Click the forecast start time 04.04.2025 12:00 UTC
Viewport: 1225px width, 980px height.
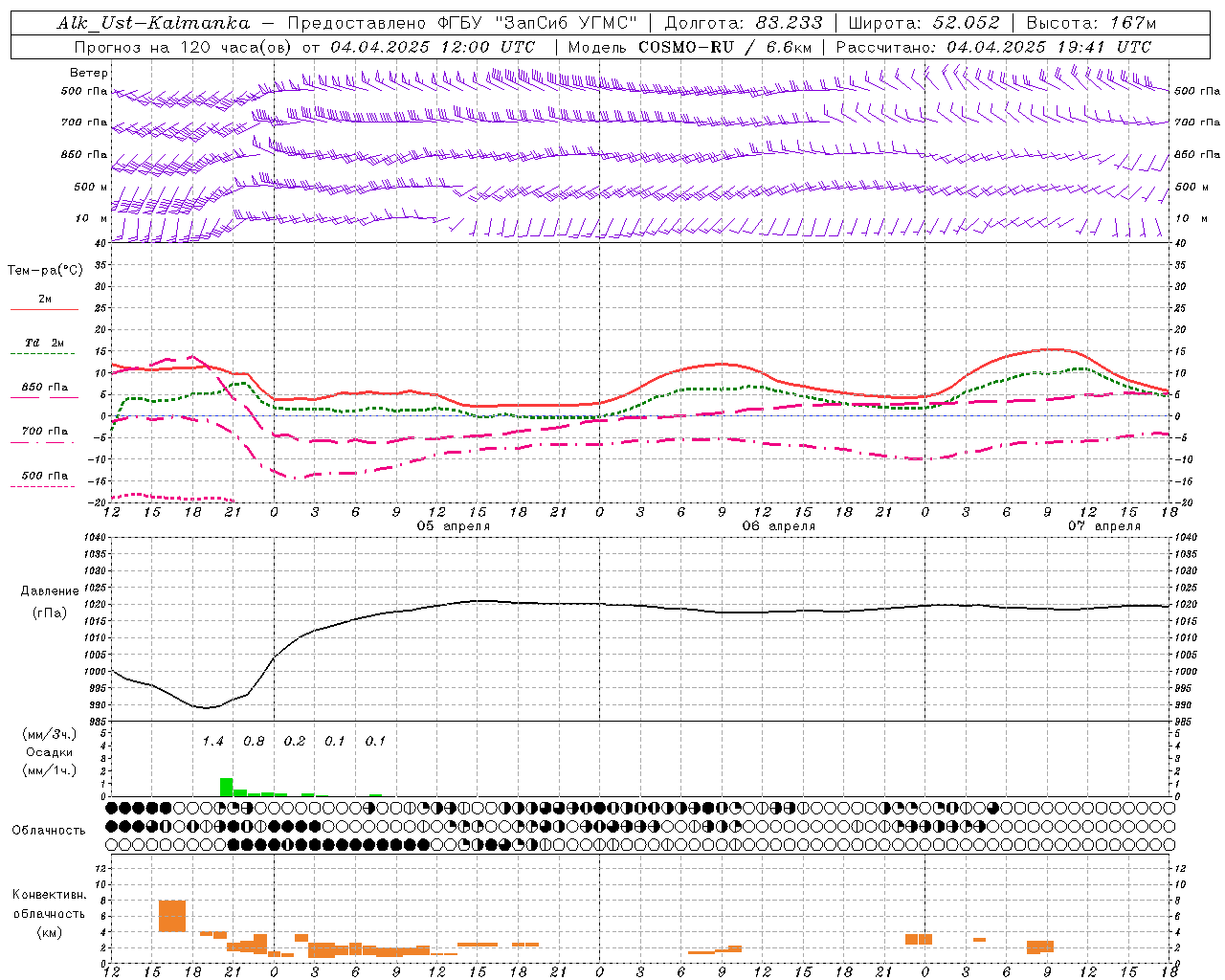[x=433, y=46]
